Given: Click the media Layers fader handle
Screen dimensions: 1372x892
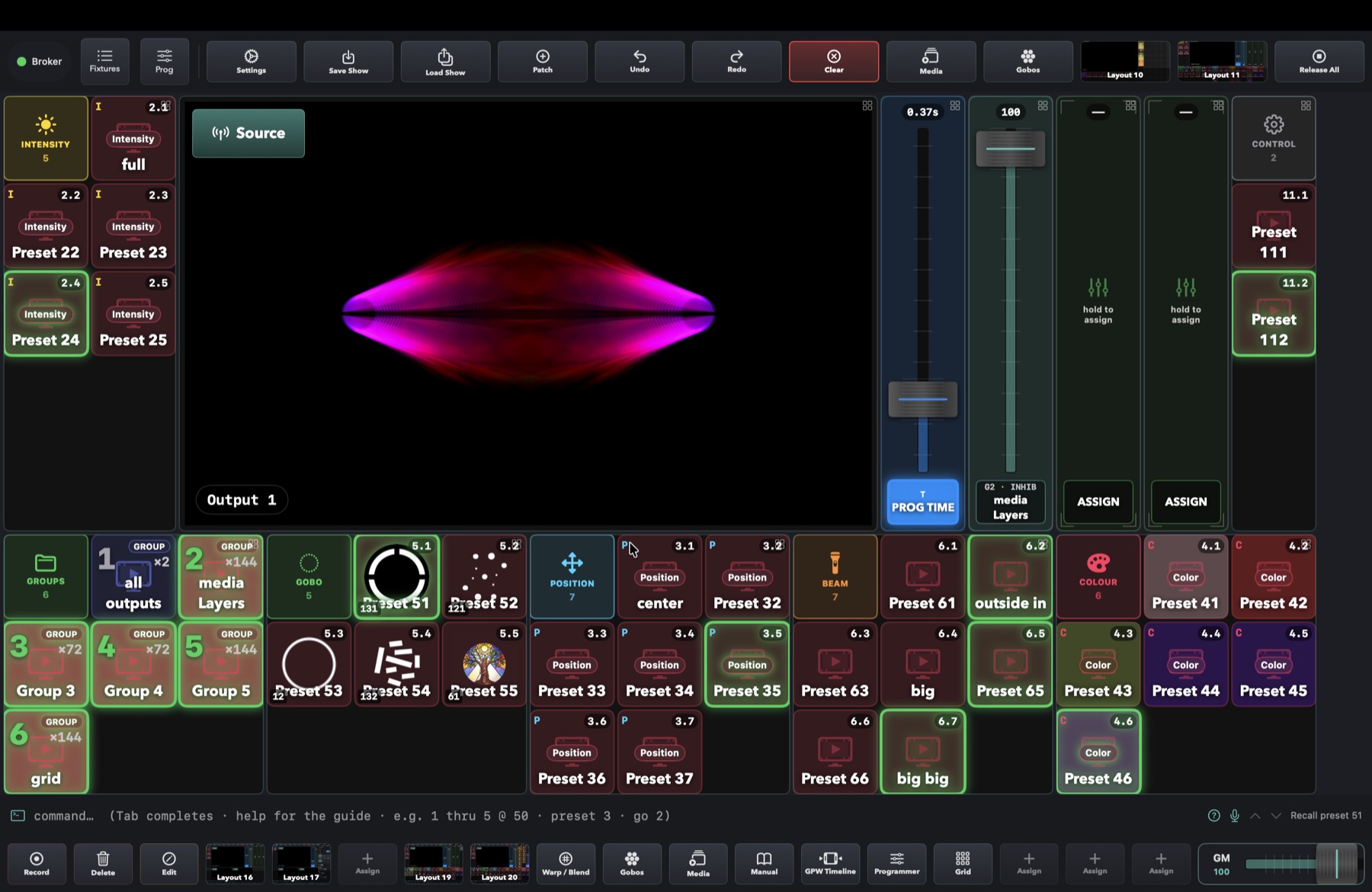Looking at the screenshot, I should pos(1010,149).
